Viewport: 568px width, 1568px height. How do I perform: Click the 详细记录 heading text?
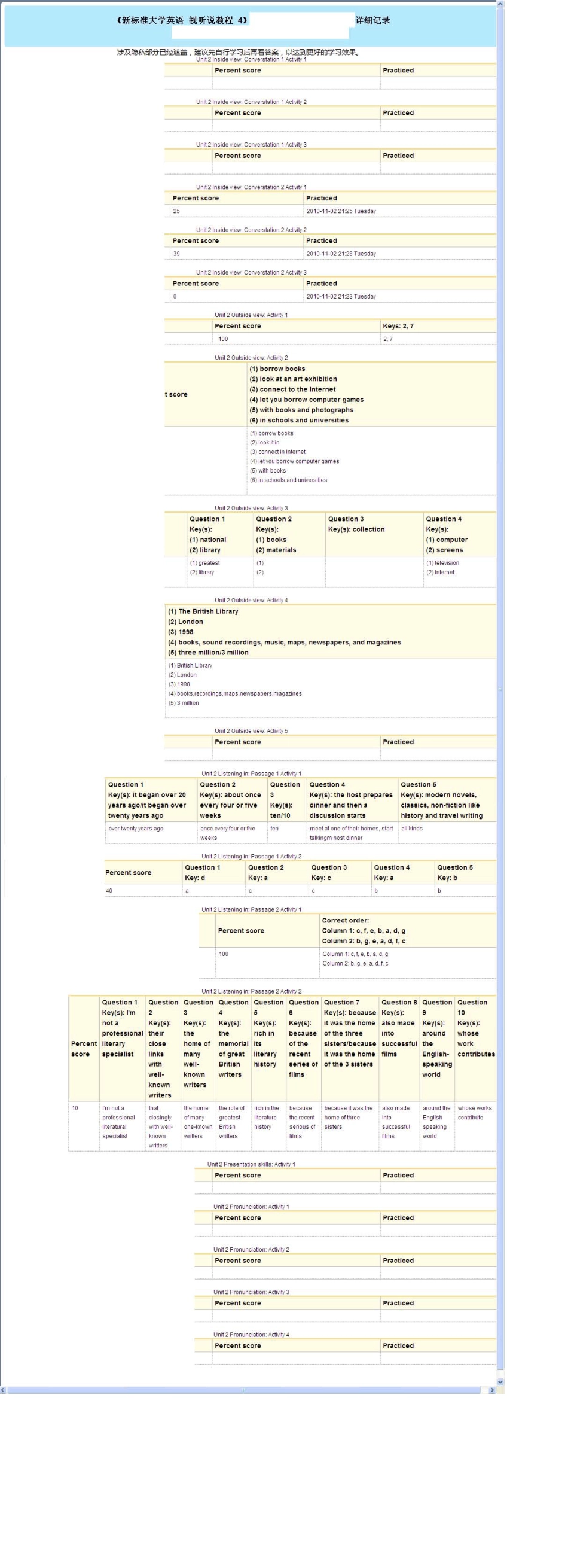373,20
